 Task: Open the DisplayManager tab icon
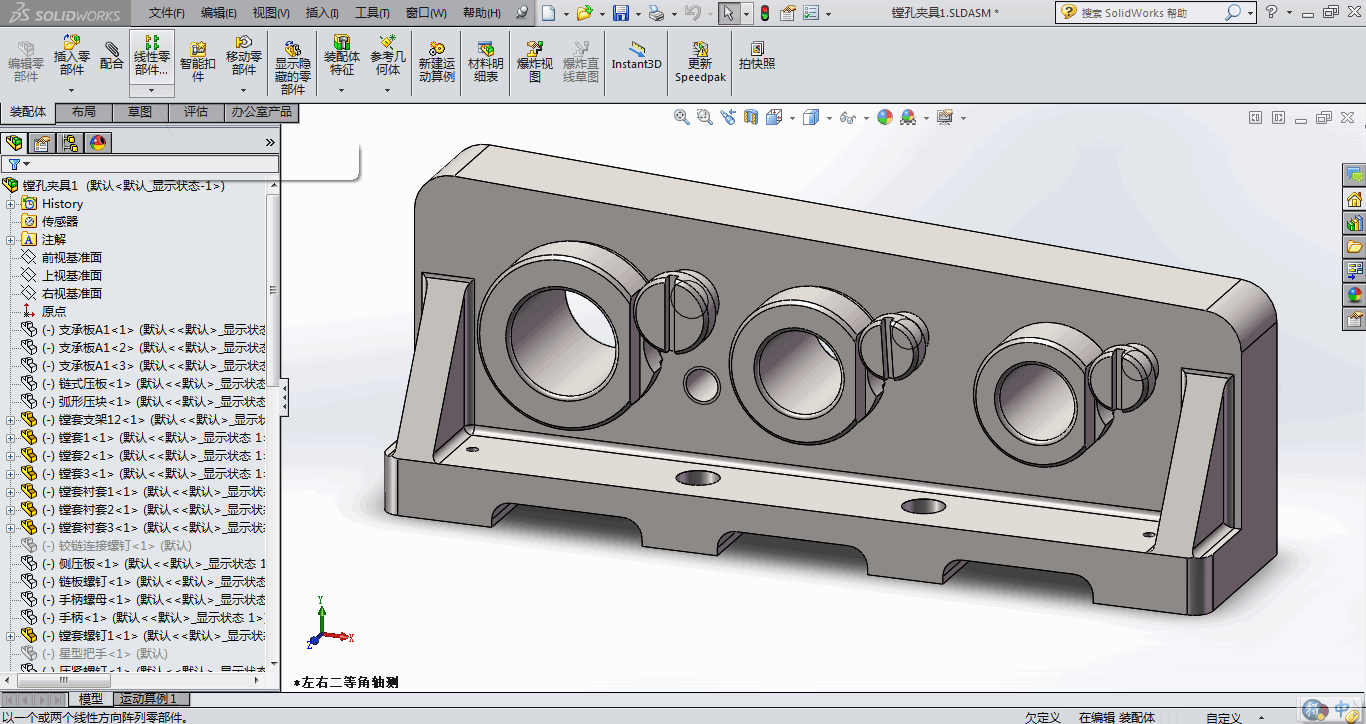(x=98, y=143)
